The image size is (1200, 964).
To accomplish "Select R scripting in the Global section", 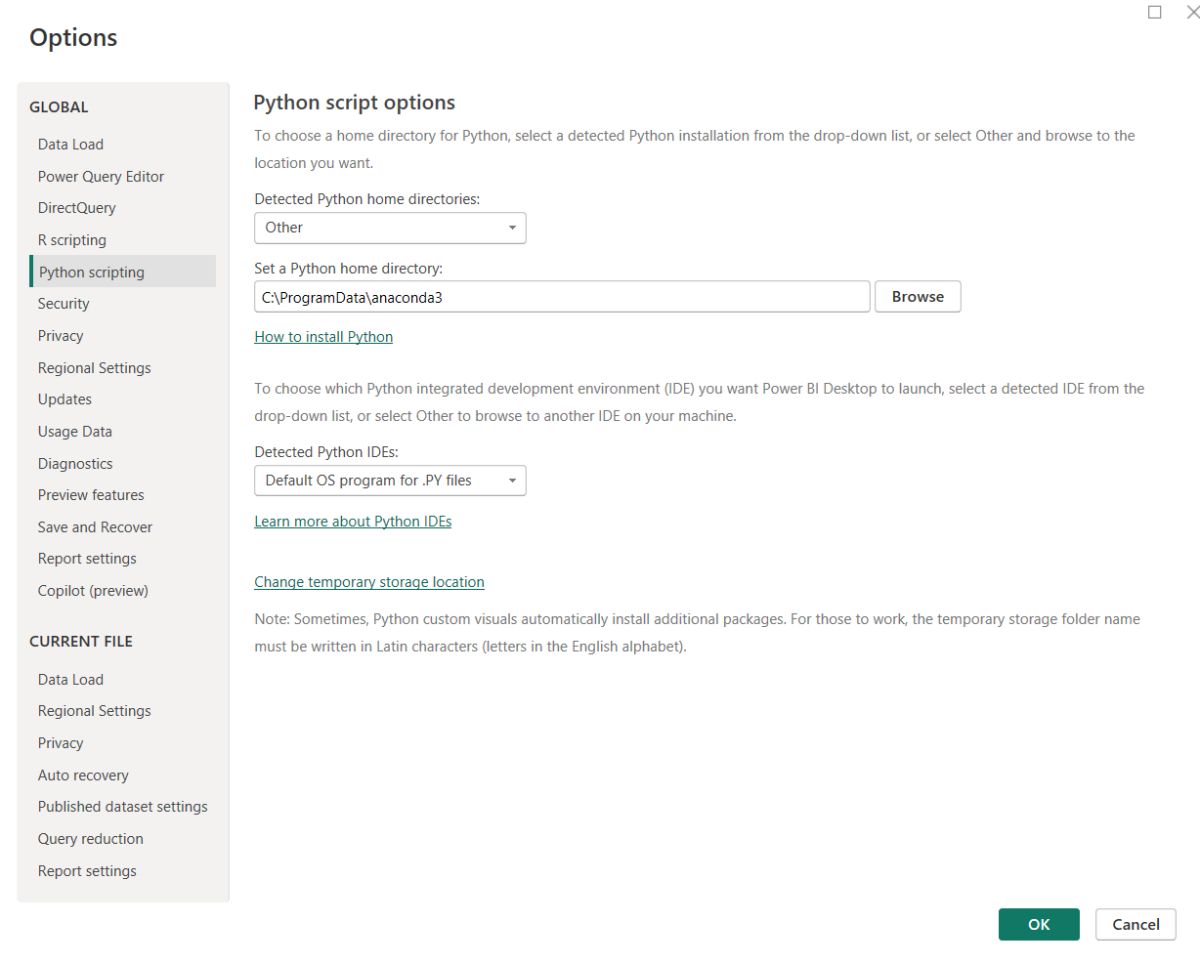I will [x=72, y=240].
